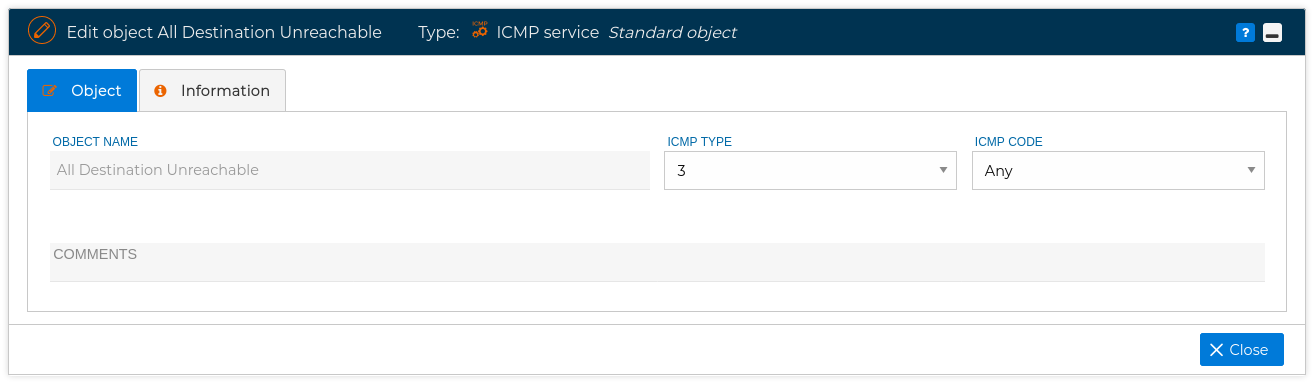This screenshot has width=1316, height=382.
Task: Click the edit icon on the Object tab
Action: coord(50,91)
